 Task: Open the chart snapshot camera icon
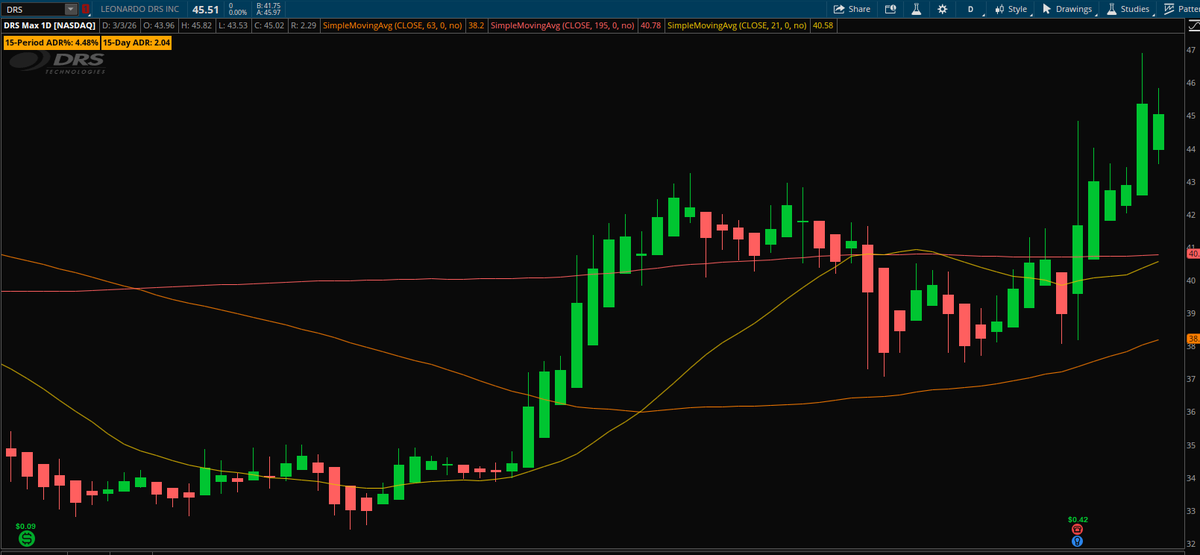coord(889,9)
